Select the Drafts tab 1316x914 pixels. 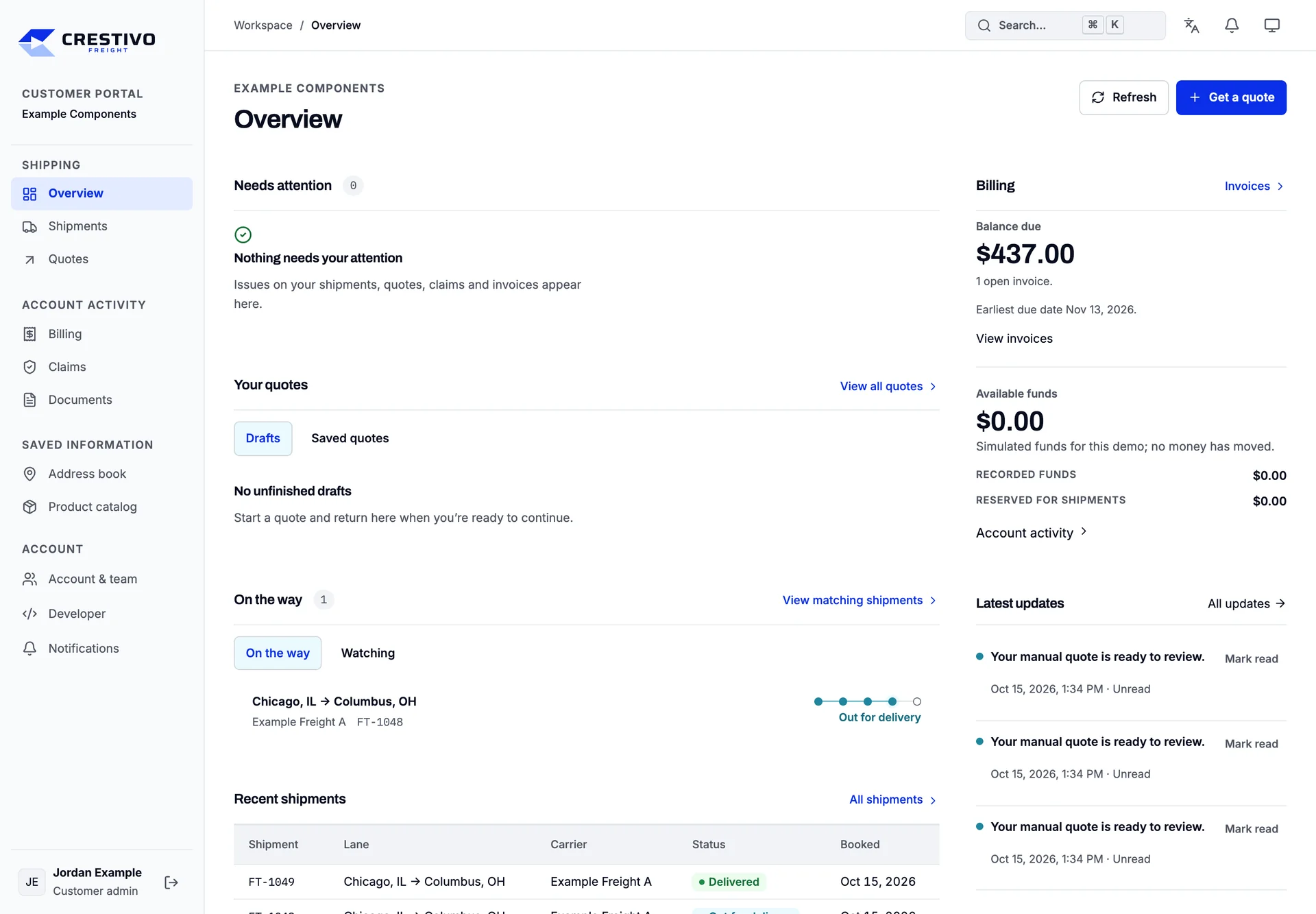(x=263, y=438)
